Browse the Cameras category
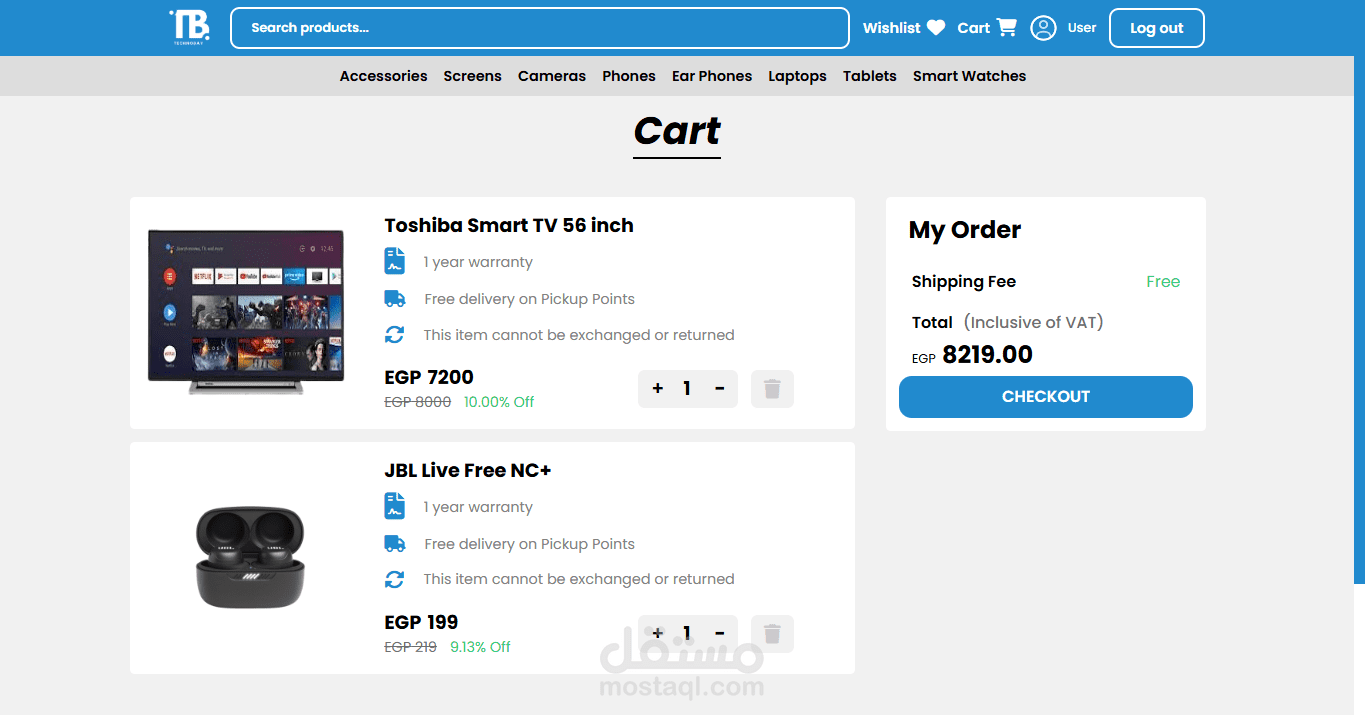 [552, 76]
